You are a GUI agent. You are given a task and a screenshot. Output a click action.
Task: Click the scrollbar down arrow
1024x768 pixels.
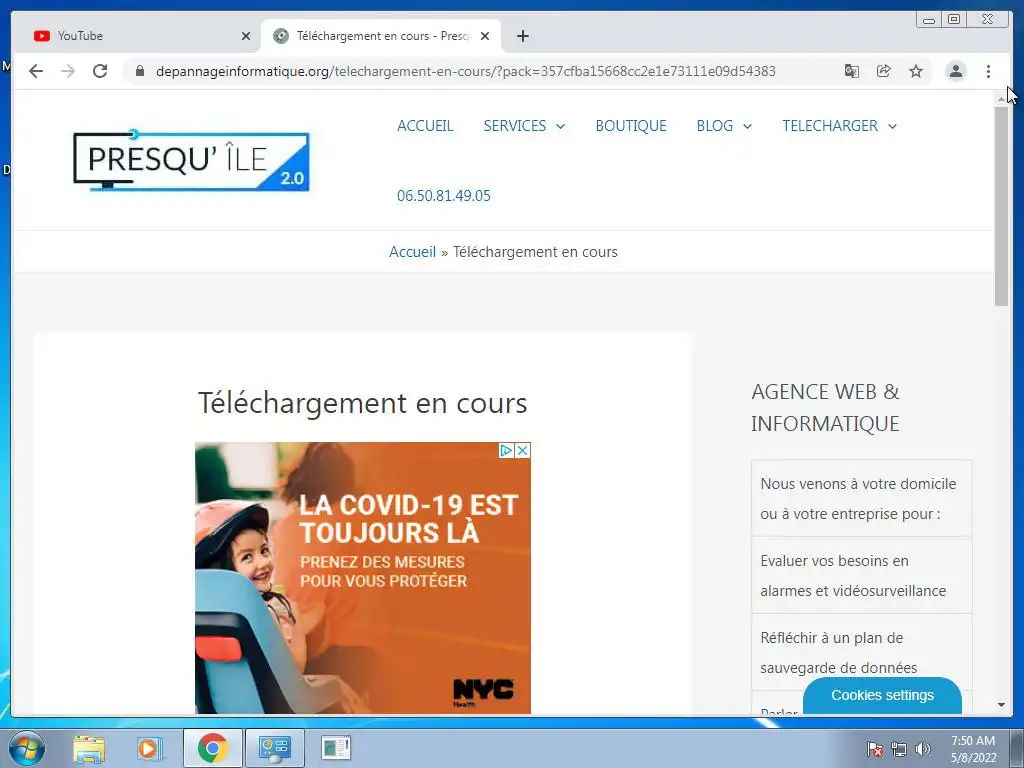(x=1001, y=705)
